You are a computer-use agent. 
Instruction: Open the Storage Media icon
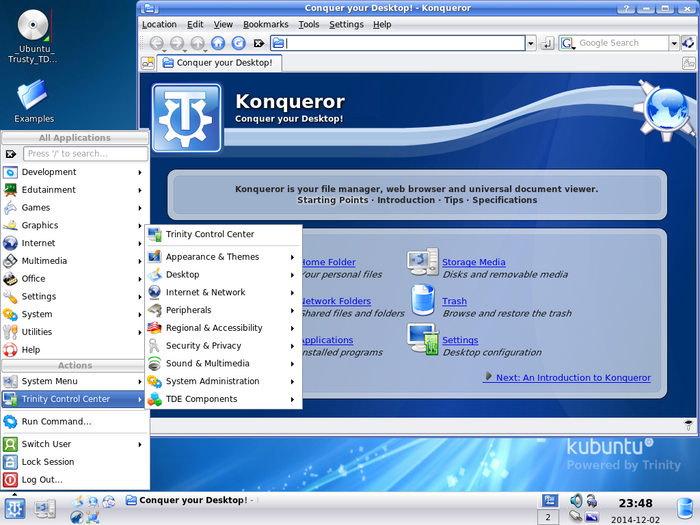(x=422, y=262)
